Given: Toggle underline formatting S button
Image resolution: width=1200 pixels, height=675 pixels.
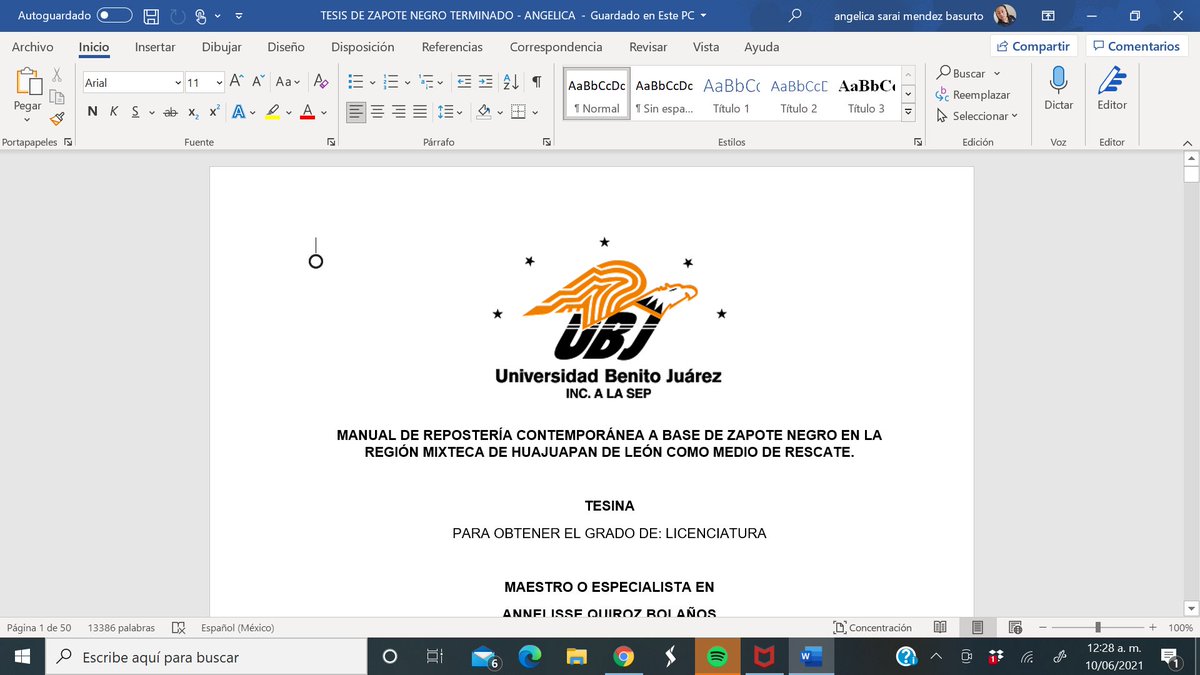Looking at the screenshot, I should pos(135,112).
